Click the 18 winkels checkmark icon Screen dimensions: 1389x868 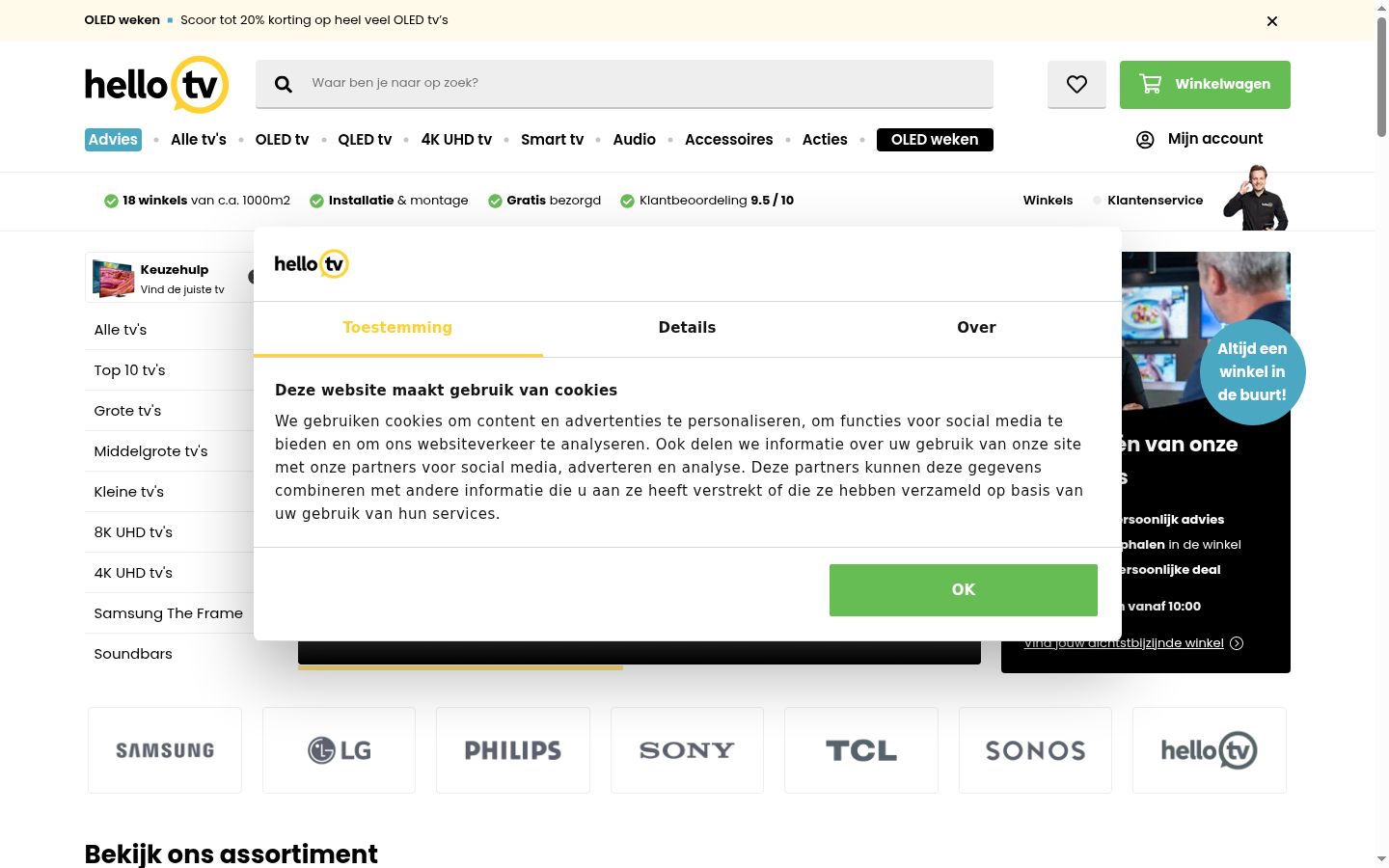(x=111, y=201)
